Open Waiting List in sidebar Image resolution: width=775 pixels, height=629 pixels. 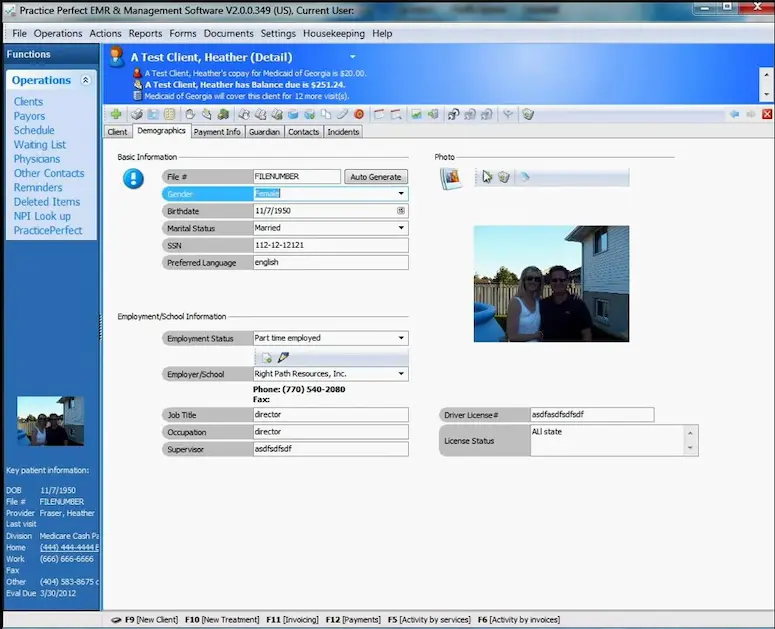(40, 145)
